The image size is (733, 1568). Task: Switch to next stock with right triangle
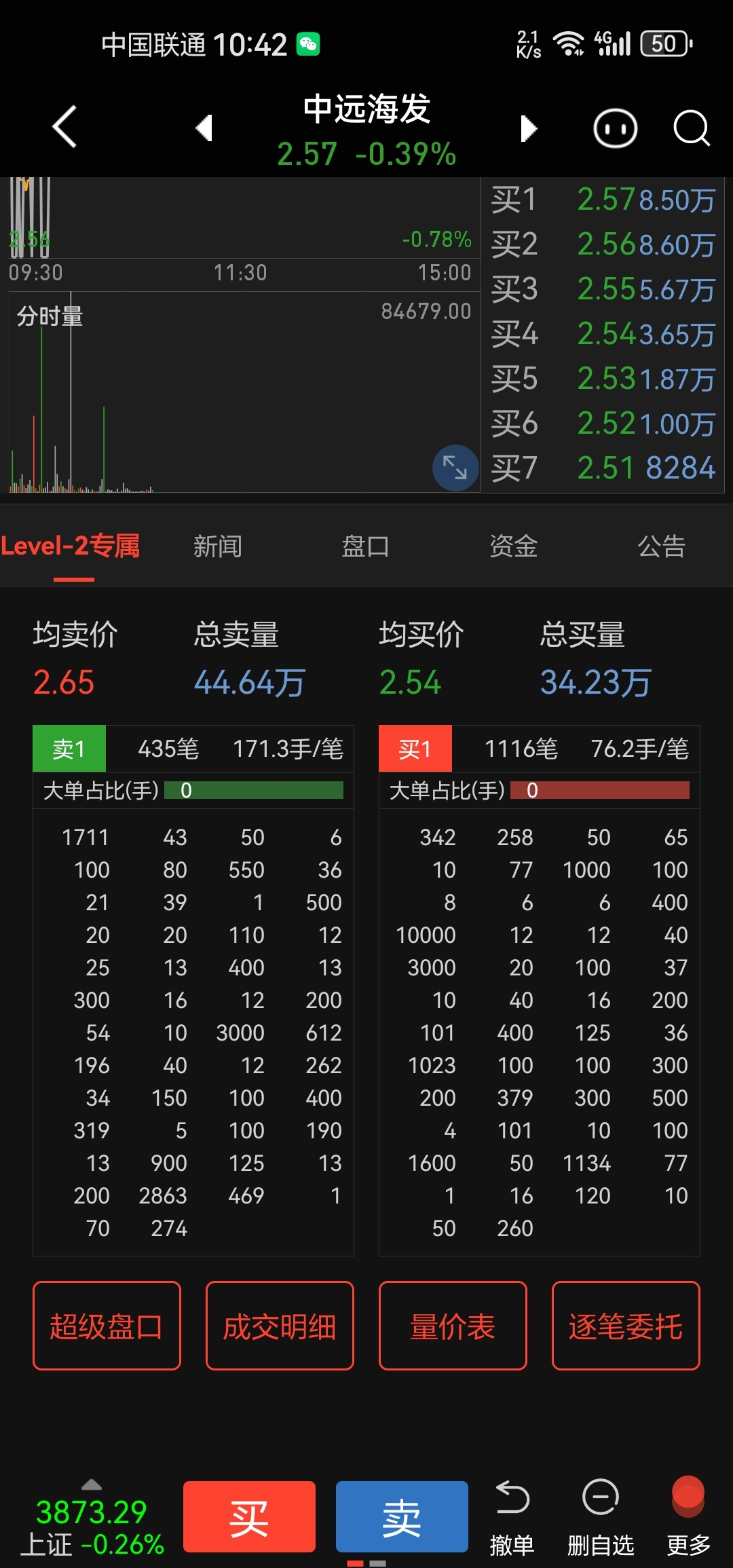(529, 128)
